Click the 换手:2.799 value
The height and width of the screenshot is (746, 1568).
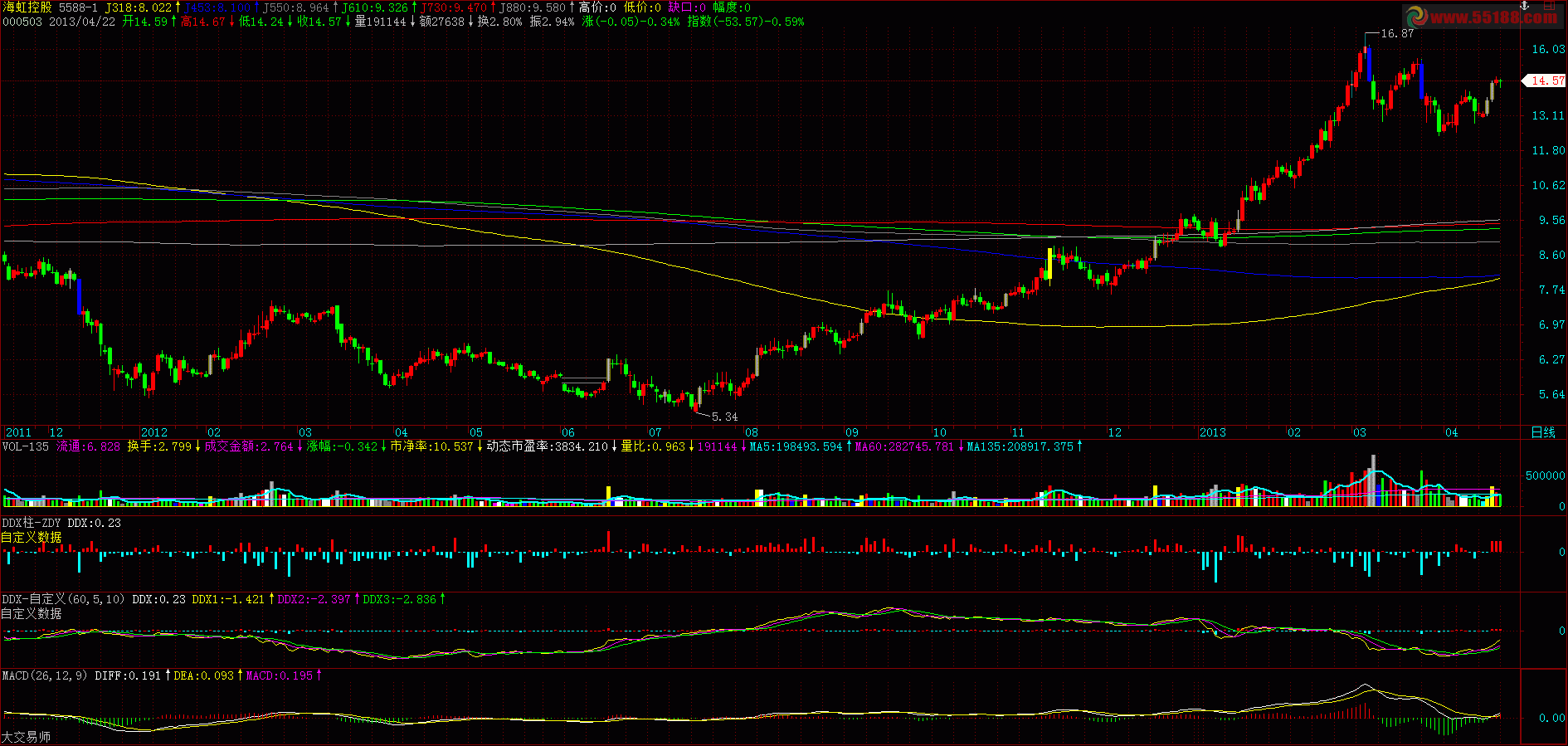[x=158, y=446]
